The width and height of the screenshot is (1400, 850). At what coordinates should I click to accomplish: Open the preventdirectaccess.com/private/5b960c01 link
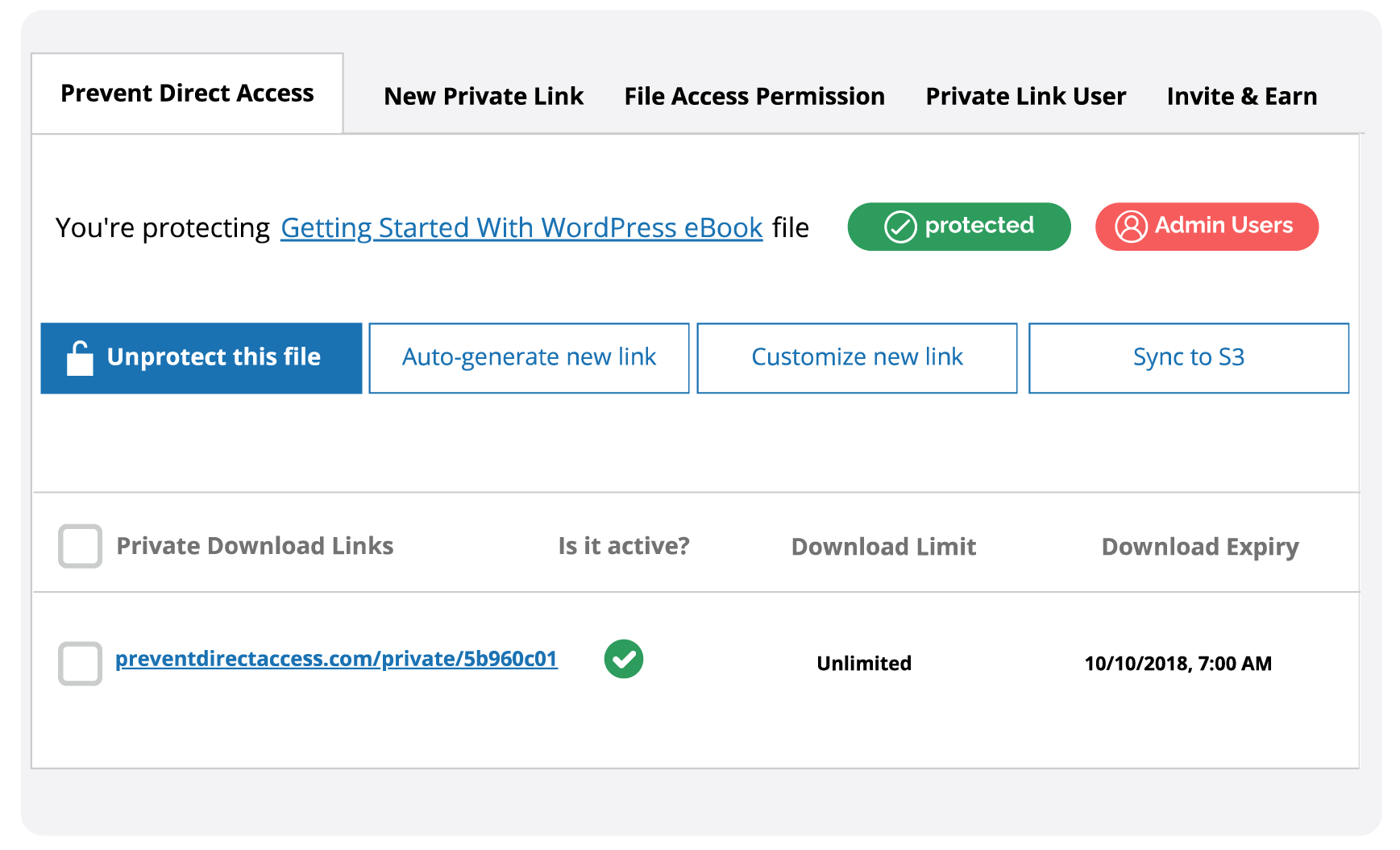click(336, 659)
